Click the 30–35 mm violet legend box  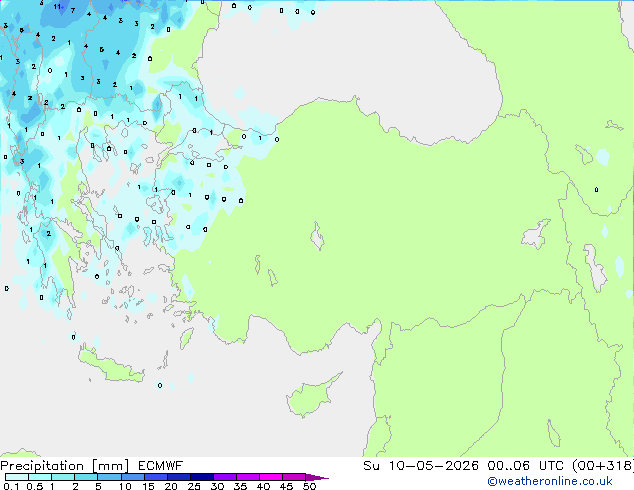coord(224,477)
